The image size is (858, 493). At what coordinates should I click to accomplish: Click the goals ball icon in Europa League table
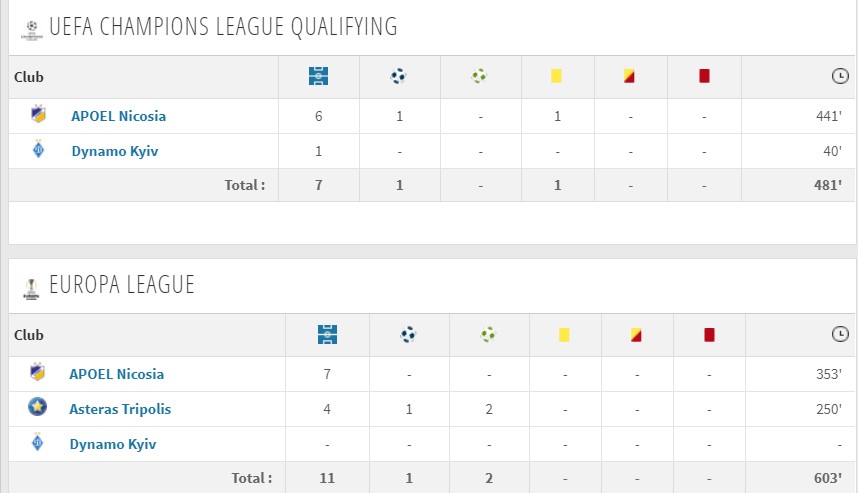pos(408,334)
